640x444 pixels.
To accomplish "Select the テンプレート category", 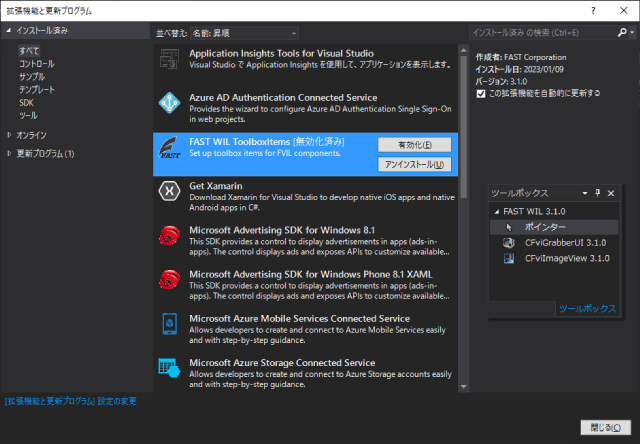I will 37,90.
